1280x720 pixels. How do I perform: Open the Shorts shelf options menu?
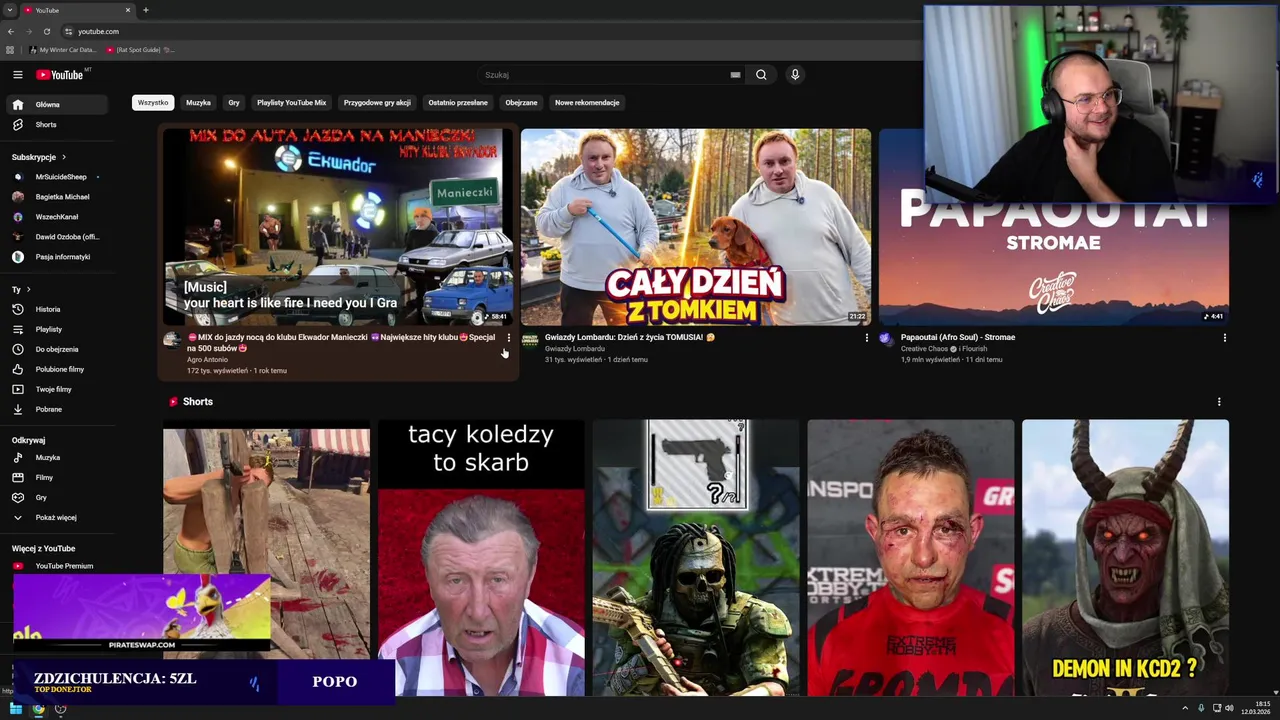[x=1218, y=402]
